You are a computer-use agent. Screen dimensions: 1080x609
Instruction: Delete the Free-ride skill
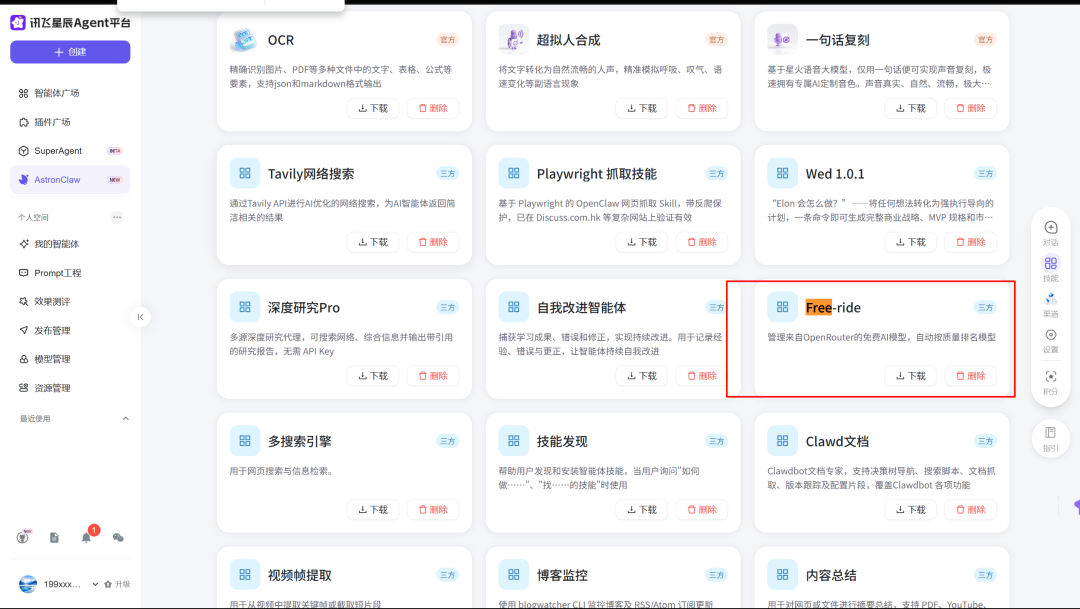[x=970, y=375]
